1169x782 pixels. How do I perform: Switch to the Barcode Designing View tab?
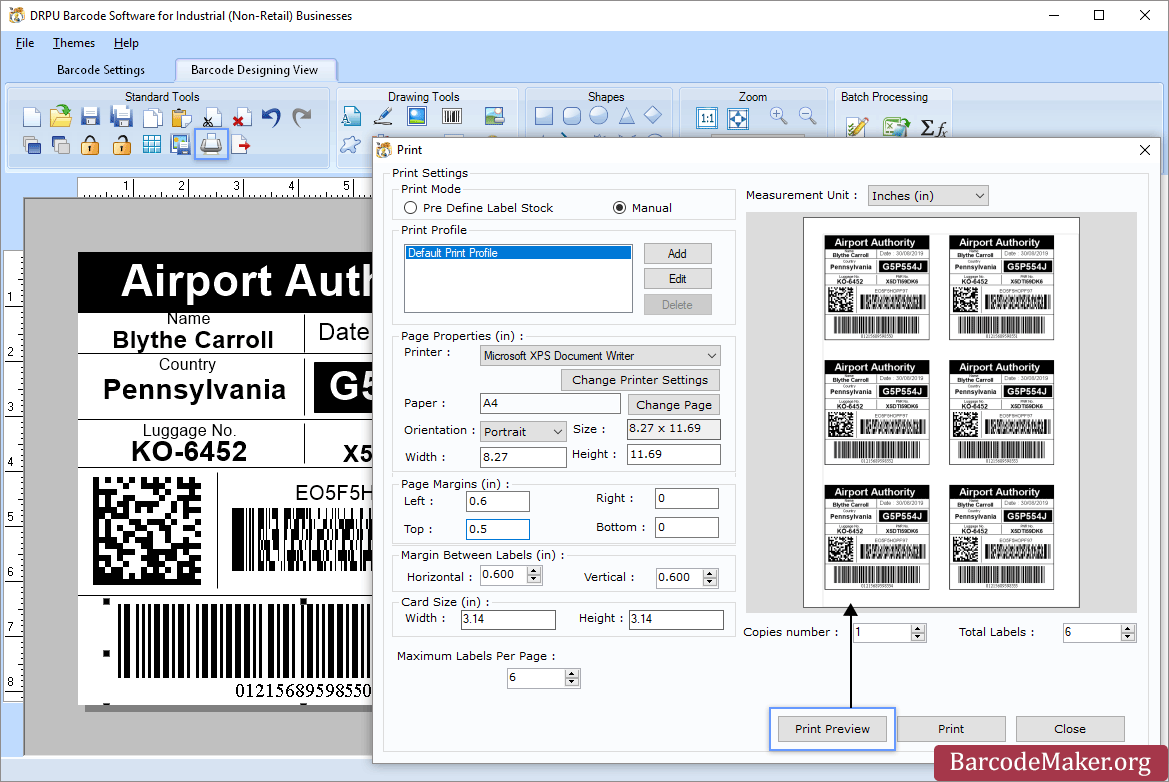coord(254,70)
